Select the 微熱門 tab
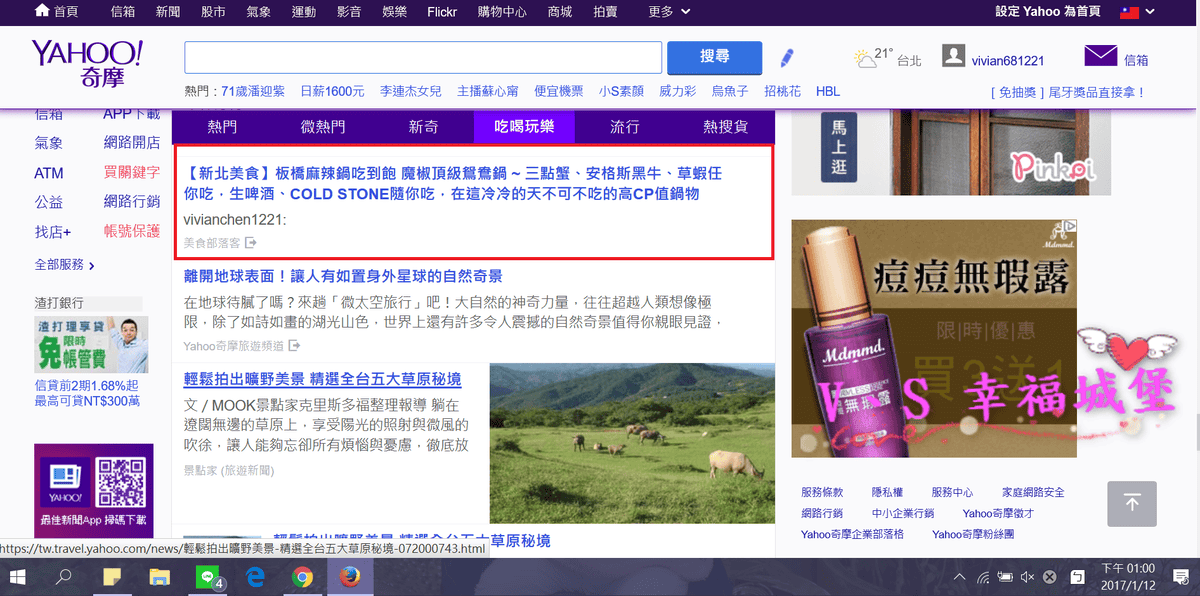This screenshot has width=1200, height=596. point(323,127)
